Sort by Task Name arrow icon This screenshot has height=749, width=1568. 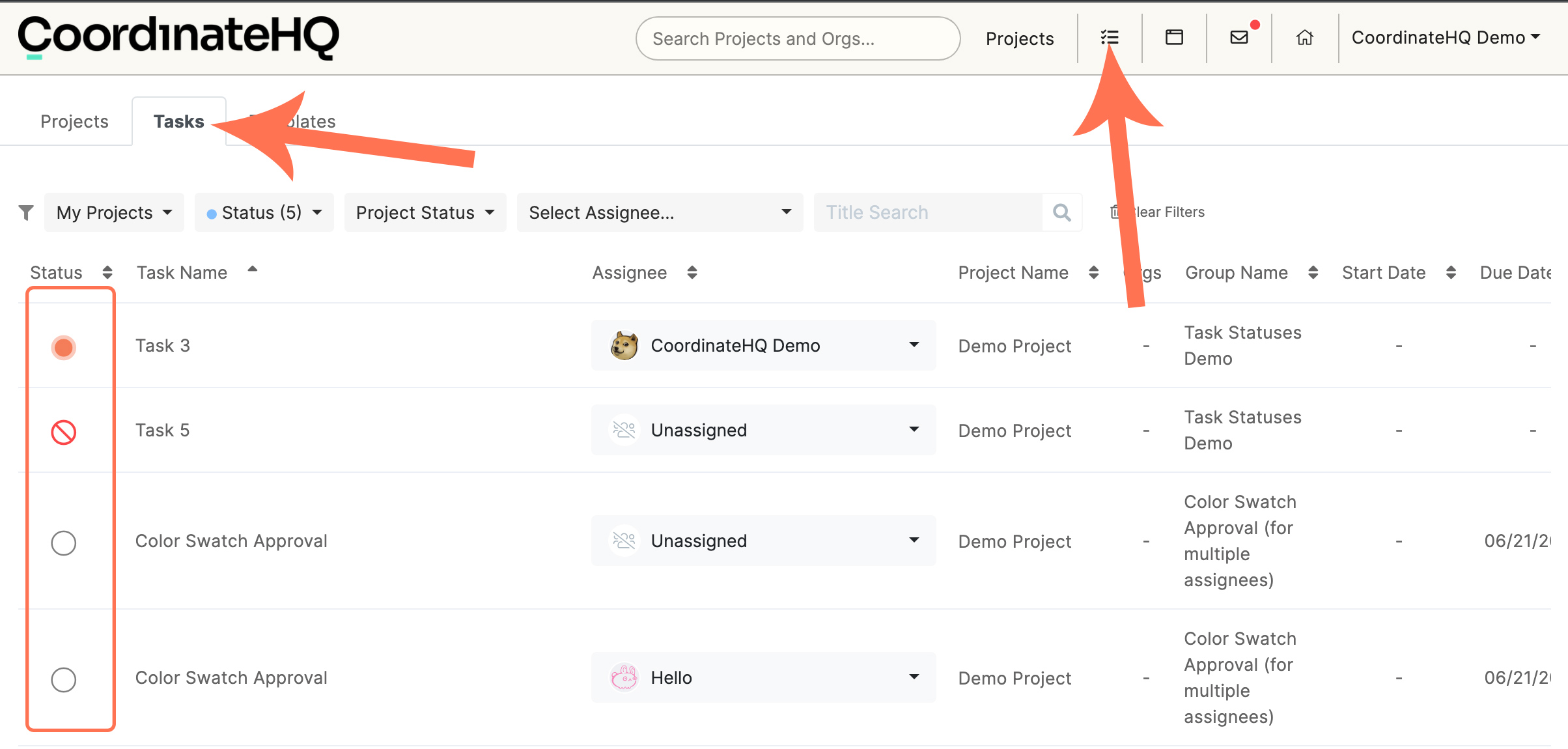[x=253, y=270]
